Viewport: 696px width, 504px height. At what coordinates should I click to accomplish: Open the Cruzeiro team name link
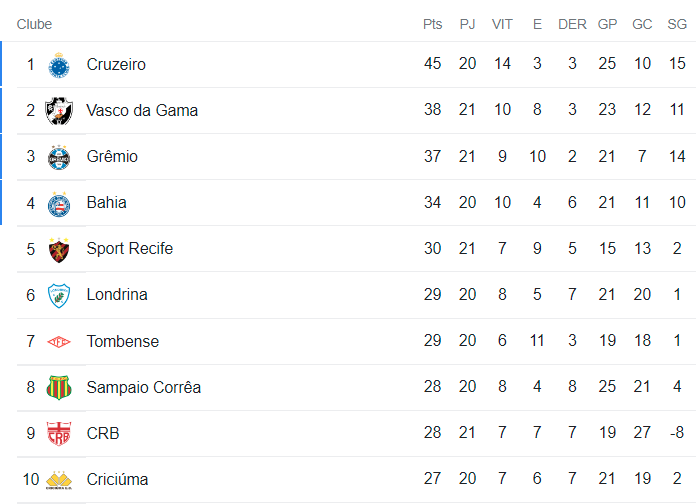[x=116, y=65]
